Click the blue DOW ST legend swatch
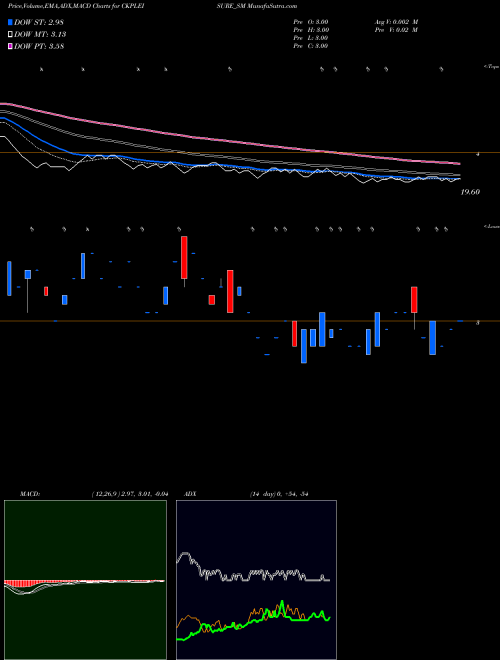This screenshot has height=660, width=500. tap(10, 22)
